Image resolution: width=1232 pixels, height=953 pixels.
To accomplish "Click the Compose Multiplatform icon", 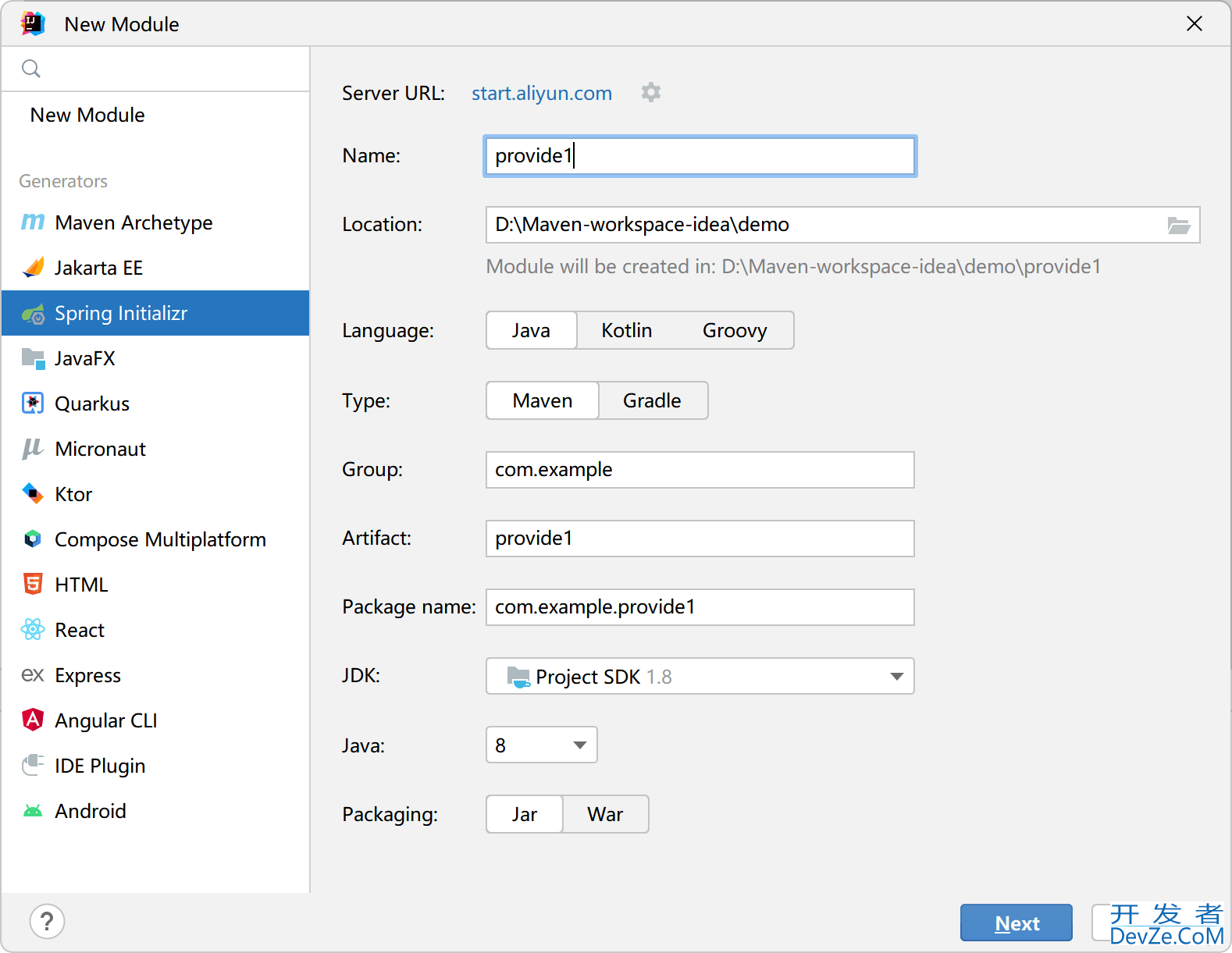I will pyautogui.click(x=33, y=539).
